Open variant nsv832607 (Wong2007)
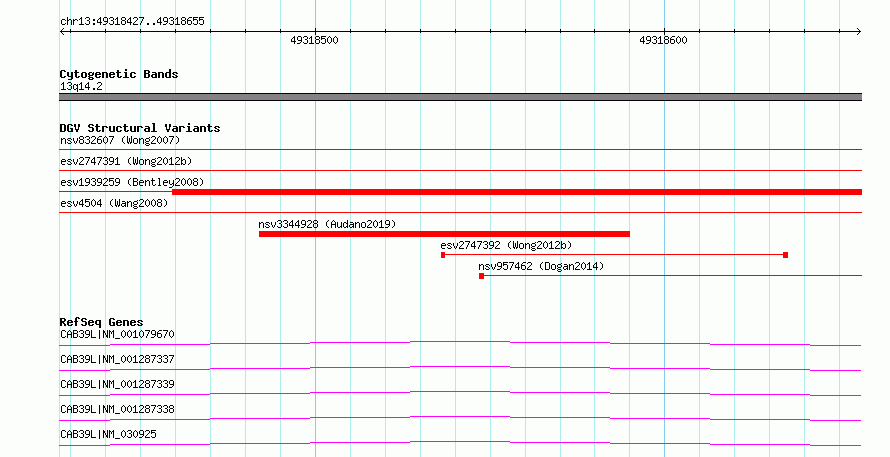The width and height of the screenshot is (890, 457). pos(120,140)
